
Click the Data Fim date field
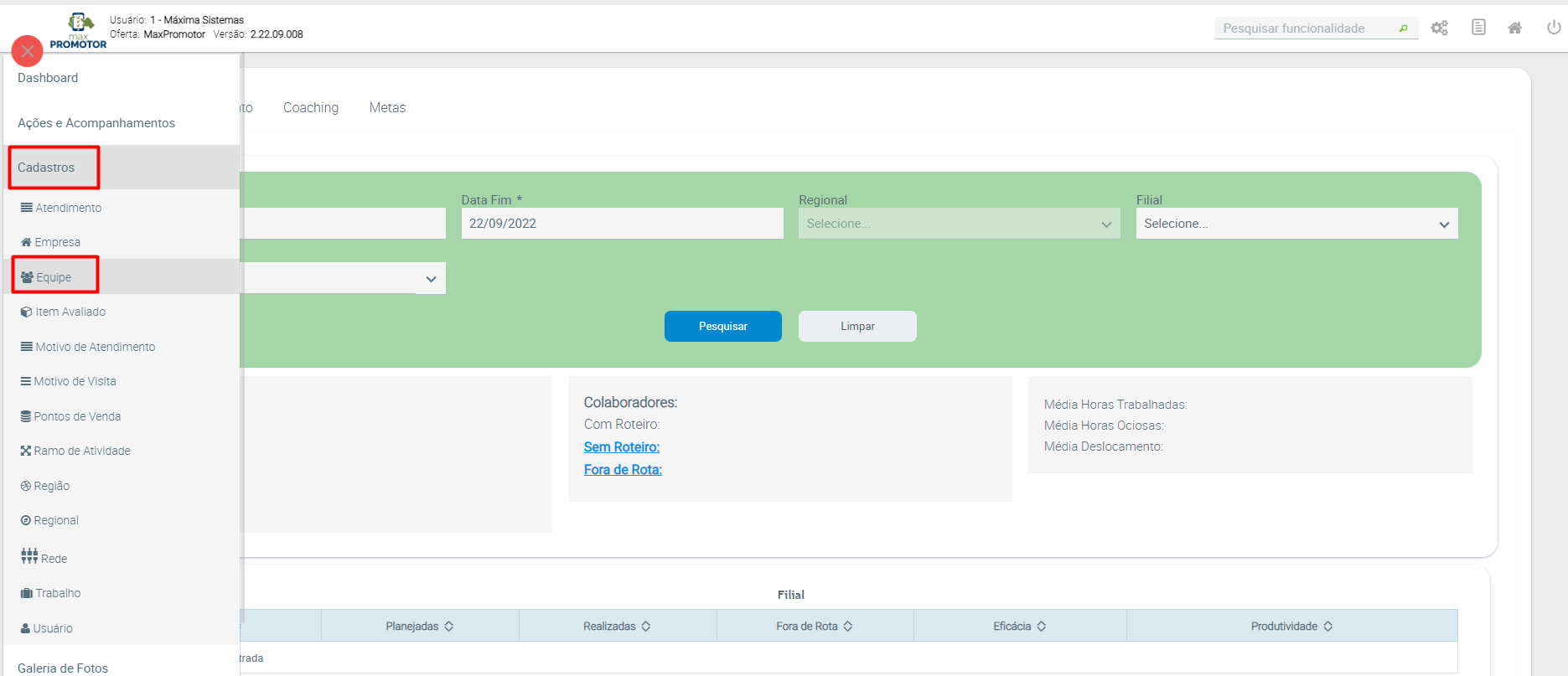pos(621,224)
